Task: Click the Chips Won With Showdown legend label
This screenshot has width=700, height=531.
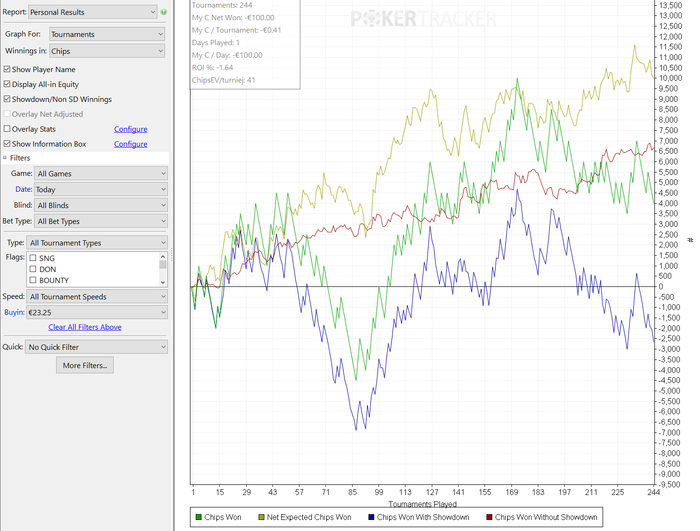Action: (x=423, y=517)
